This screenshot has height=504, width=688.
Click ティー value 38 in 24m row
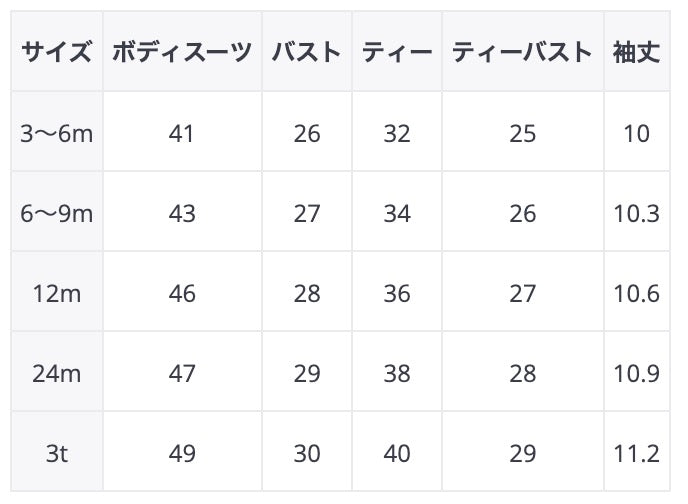(x=397, y=374)
